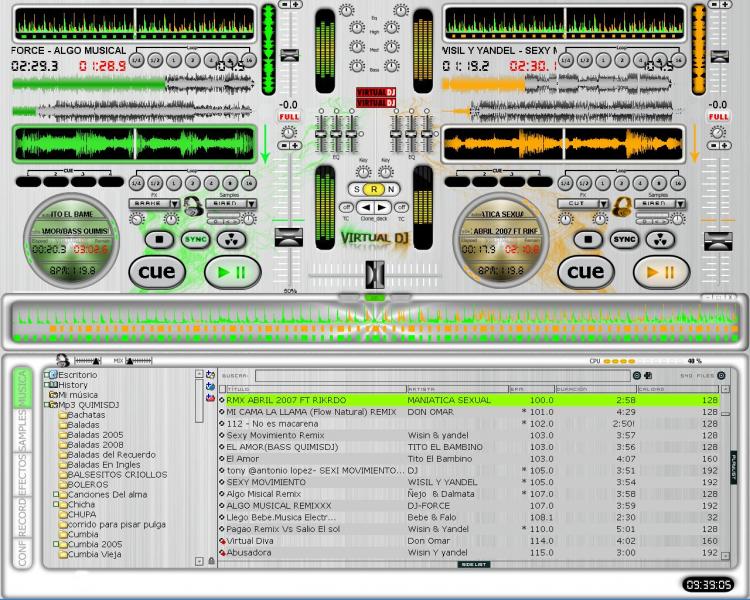Open the MUSICA browser tab
The width and height of the screenshot is (750, 600).
pos(22,388)
